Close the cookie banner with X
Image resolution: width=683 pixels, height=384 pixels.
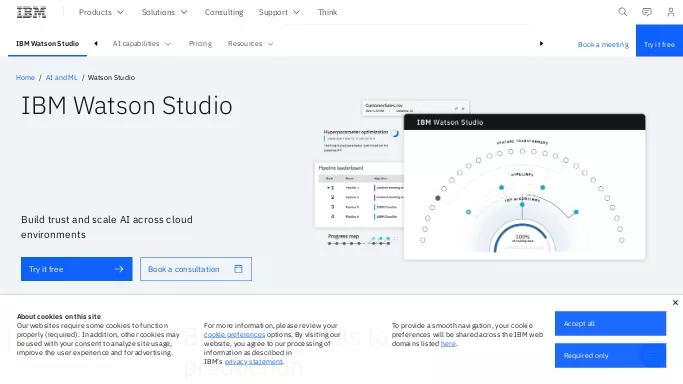click(675, 302)
